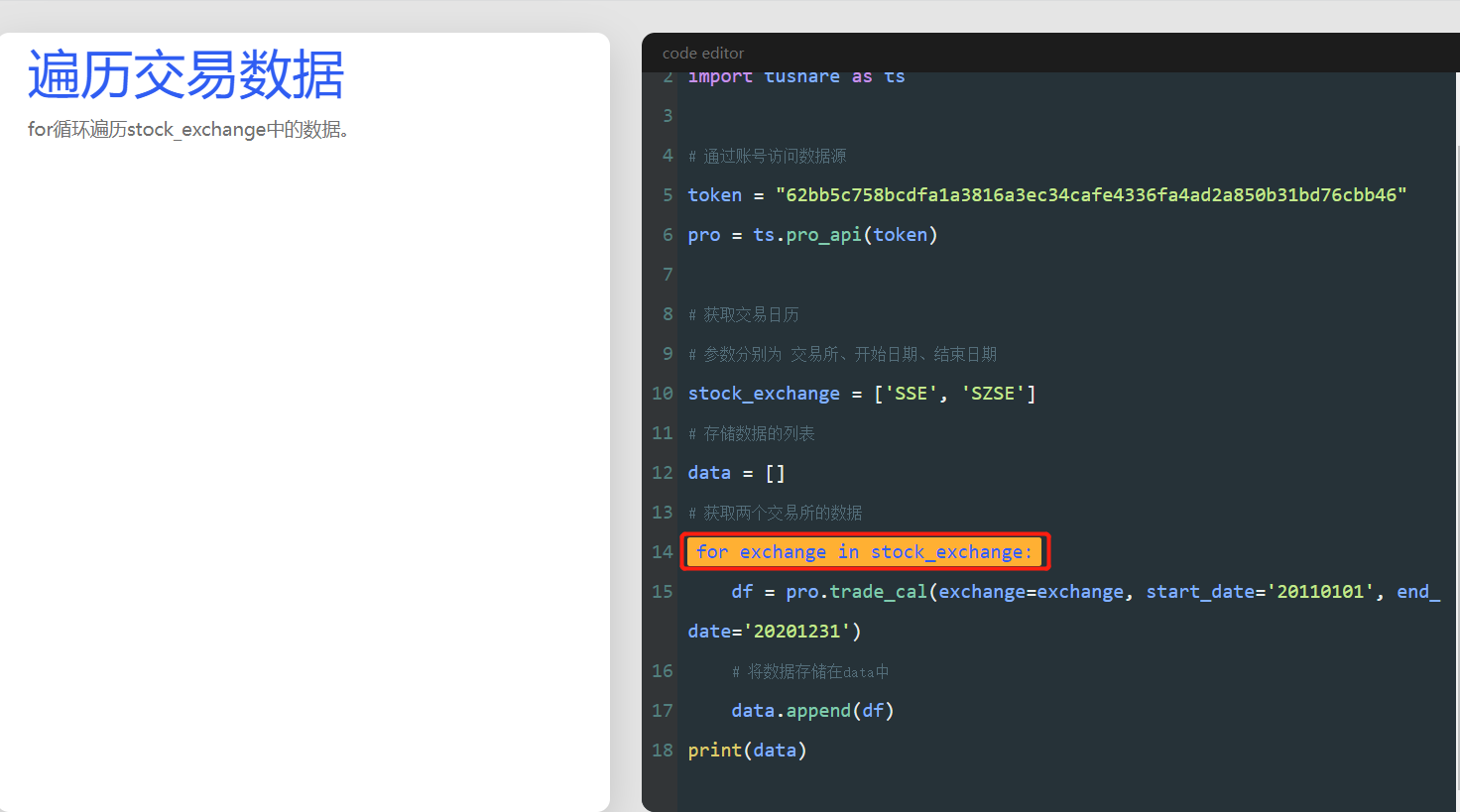The width and height of the screenshot is (1460, 812).
Task: Click the import tushare as ts line
Action: click(x=796, y=77)
